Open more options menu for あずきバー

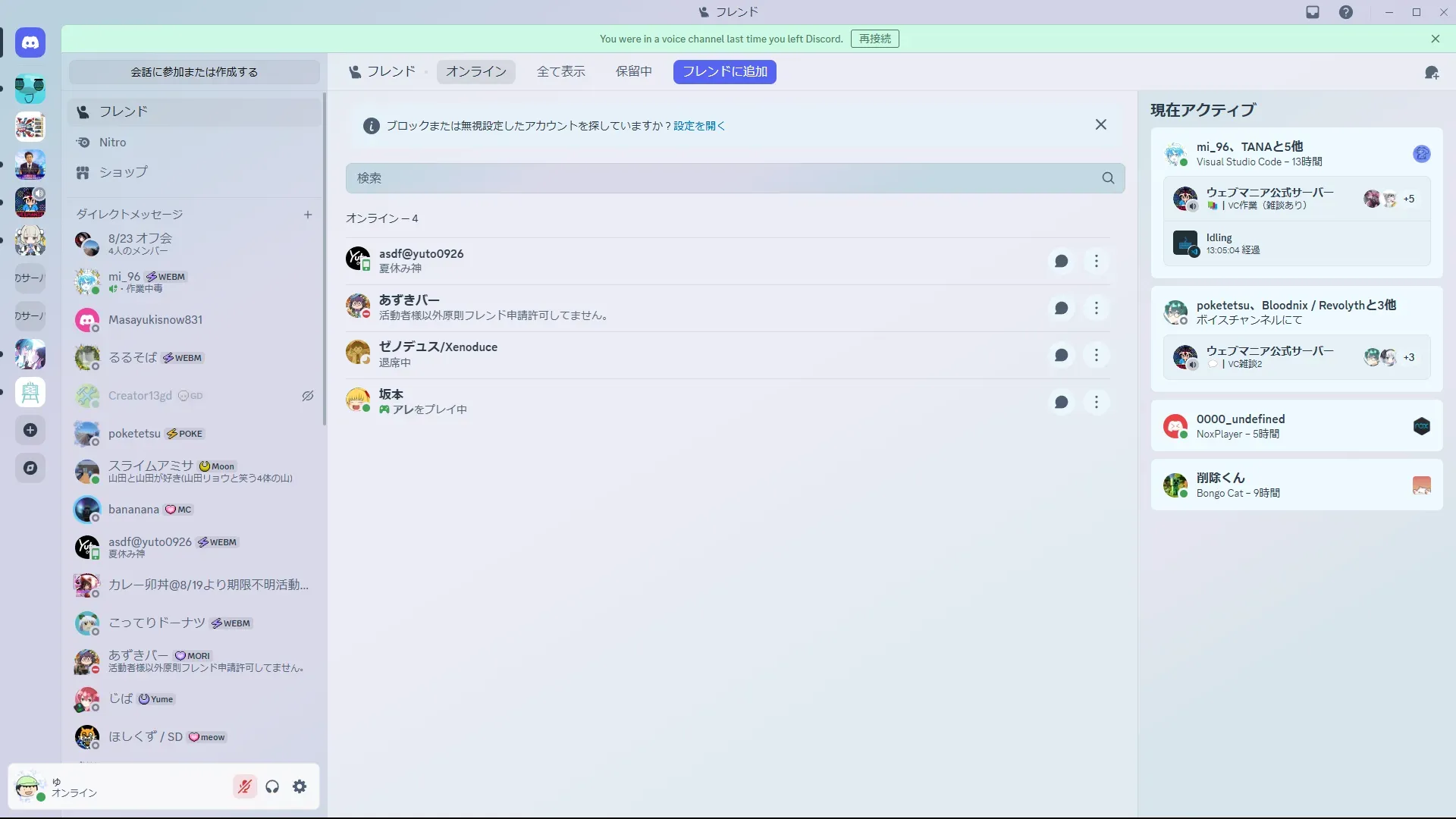click(1096, 308)
